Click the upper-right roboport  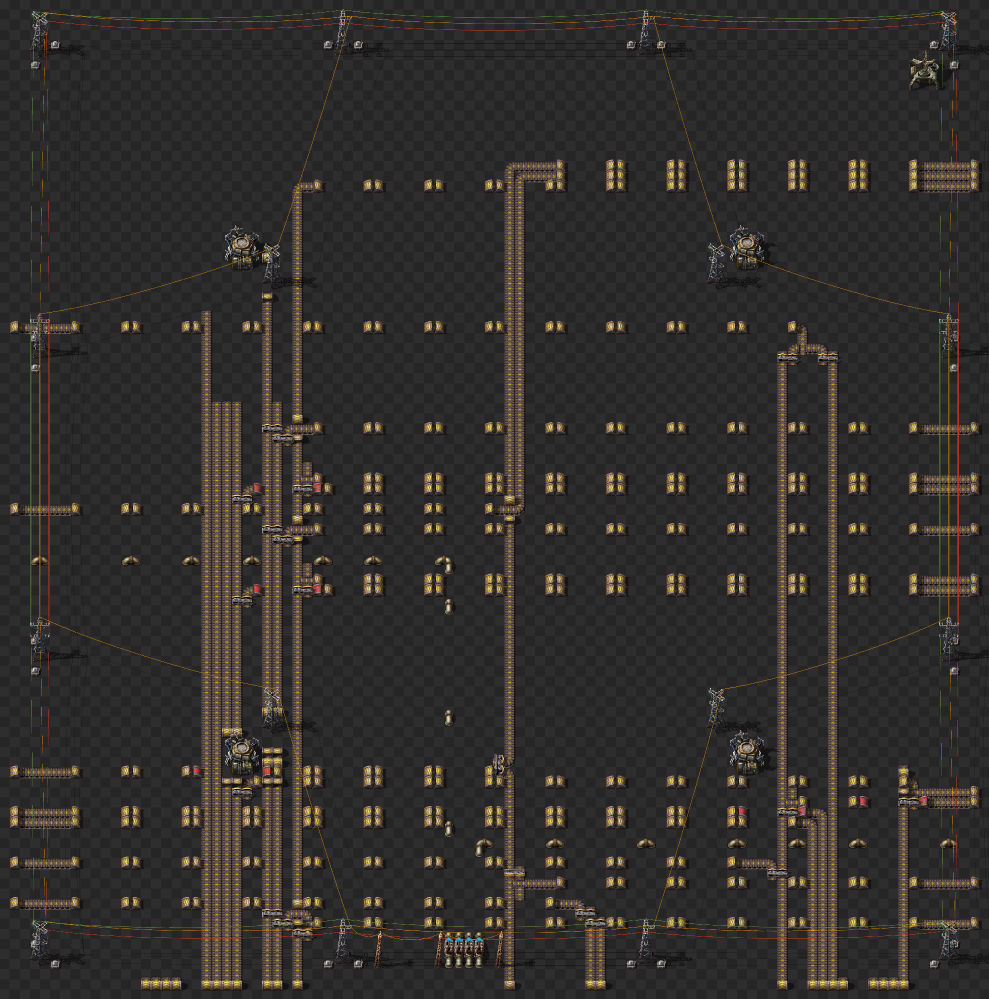point(745,247)
